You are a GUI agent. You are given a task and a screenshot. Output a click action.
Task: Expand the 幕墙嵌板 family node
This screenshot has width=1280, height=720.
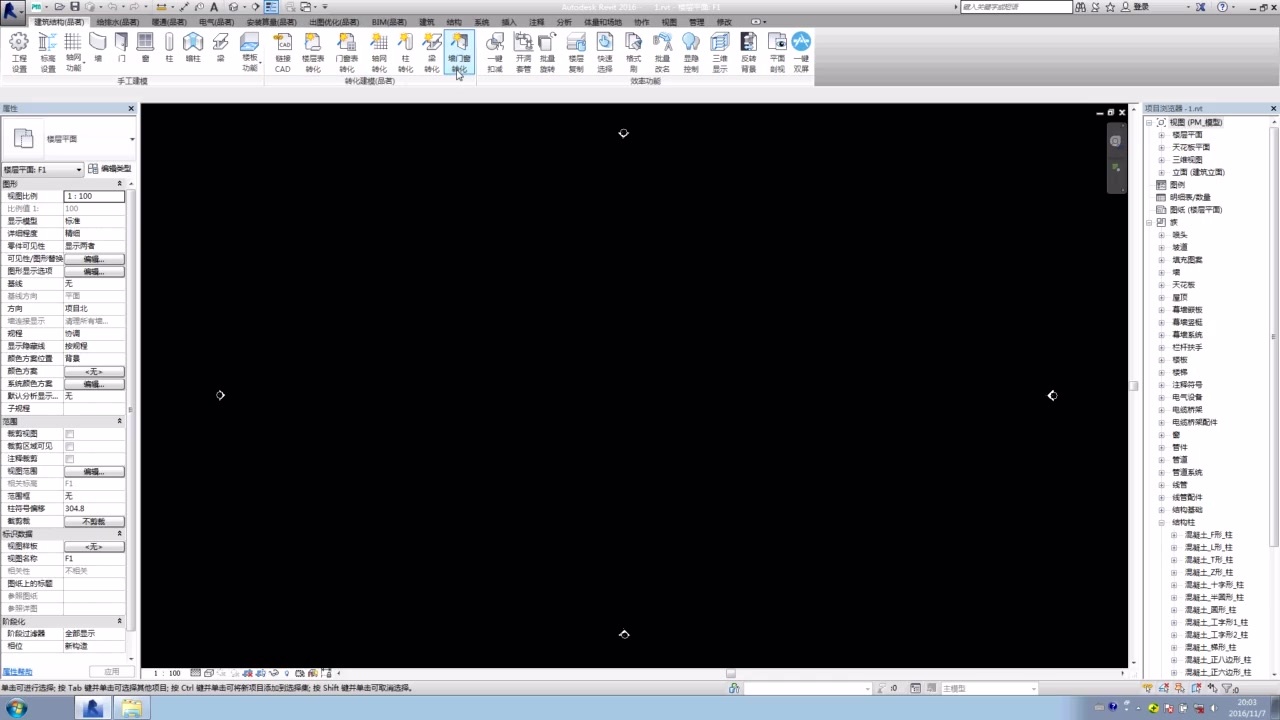(1161, 310)
